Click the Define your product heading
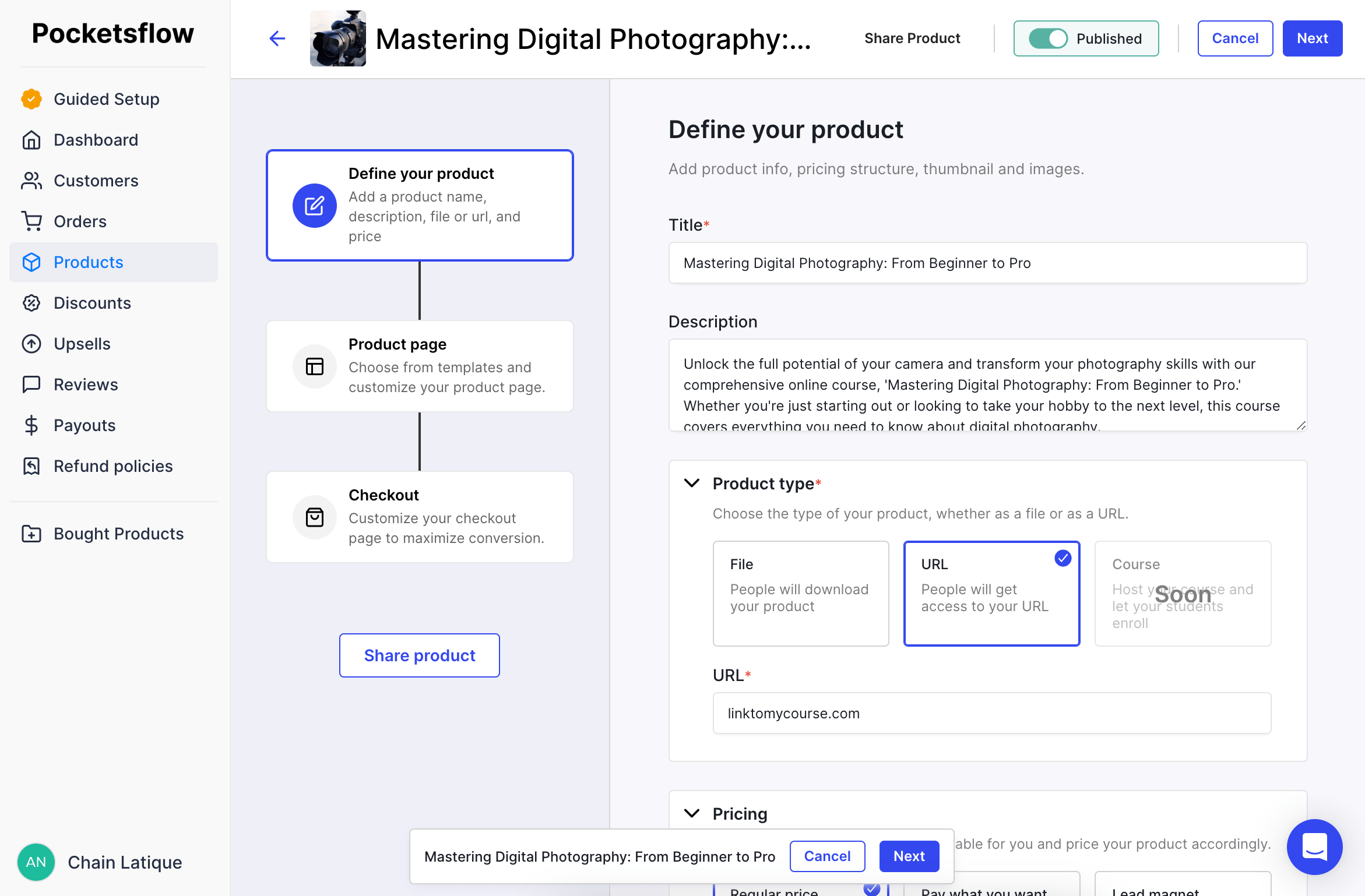Viewport: 1365px width, 896px height. pyautogui.click(x=786, y=129)
